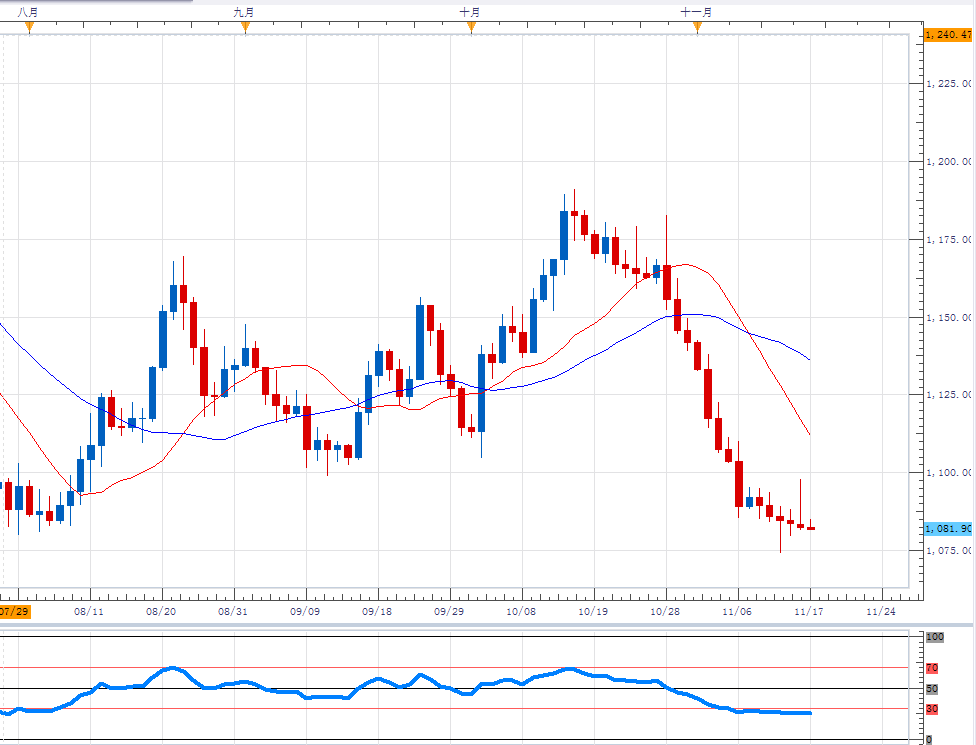The image size is (976, 745).
Task: Click the 1,150.00 price axis label
Action: tap(949, 317)
